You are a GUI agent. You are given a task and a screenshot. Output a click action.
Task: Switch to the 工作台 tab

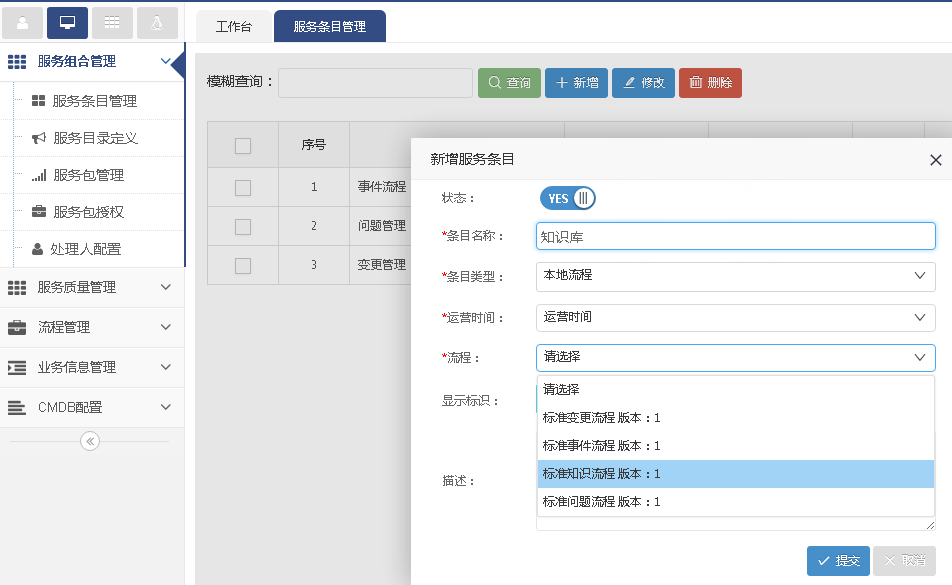pos(233,27)
